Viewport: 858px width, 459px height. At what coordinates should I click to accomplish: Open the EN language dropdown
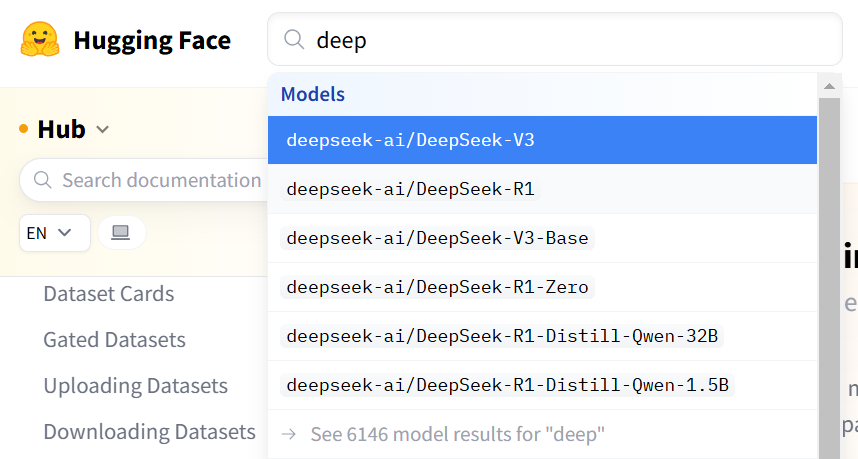coord(55,233)
